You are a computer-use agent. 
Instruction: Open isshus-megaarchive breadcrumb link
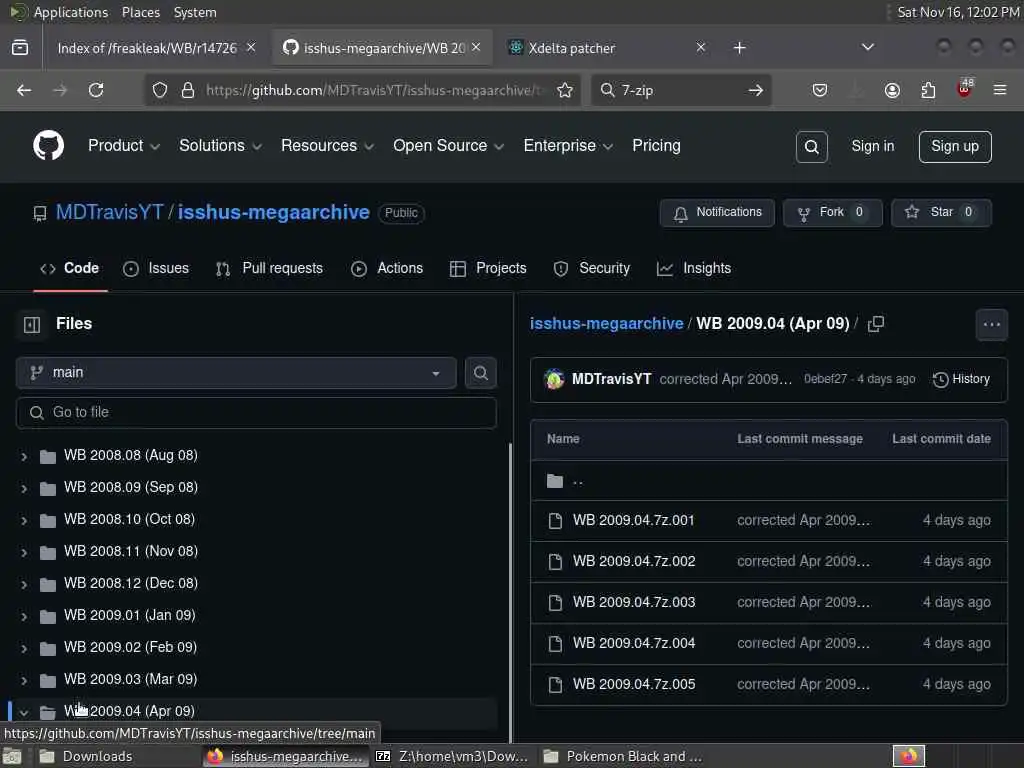606,324
